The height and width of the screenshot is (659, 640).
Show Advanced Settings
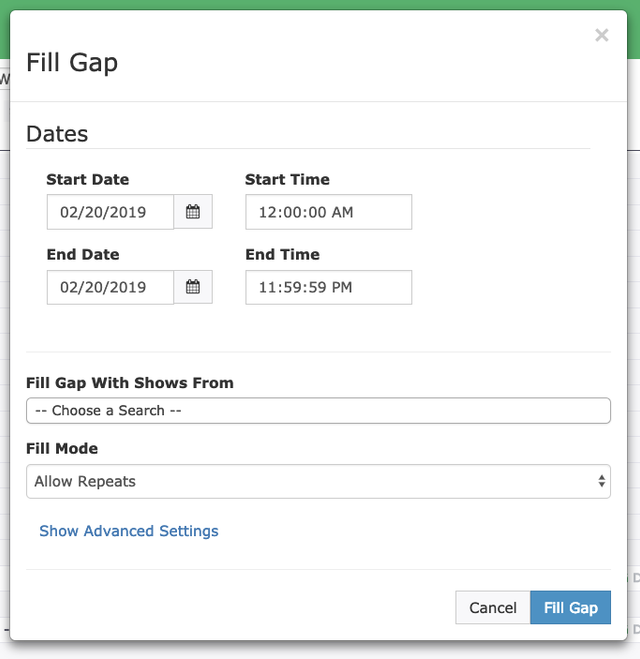(129, 531)
